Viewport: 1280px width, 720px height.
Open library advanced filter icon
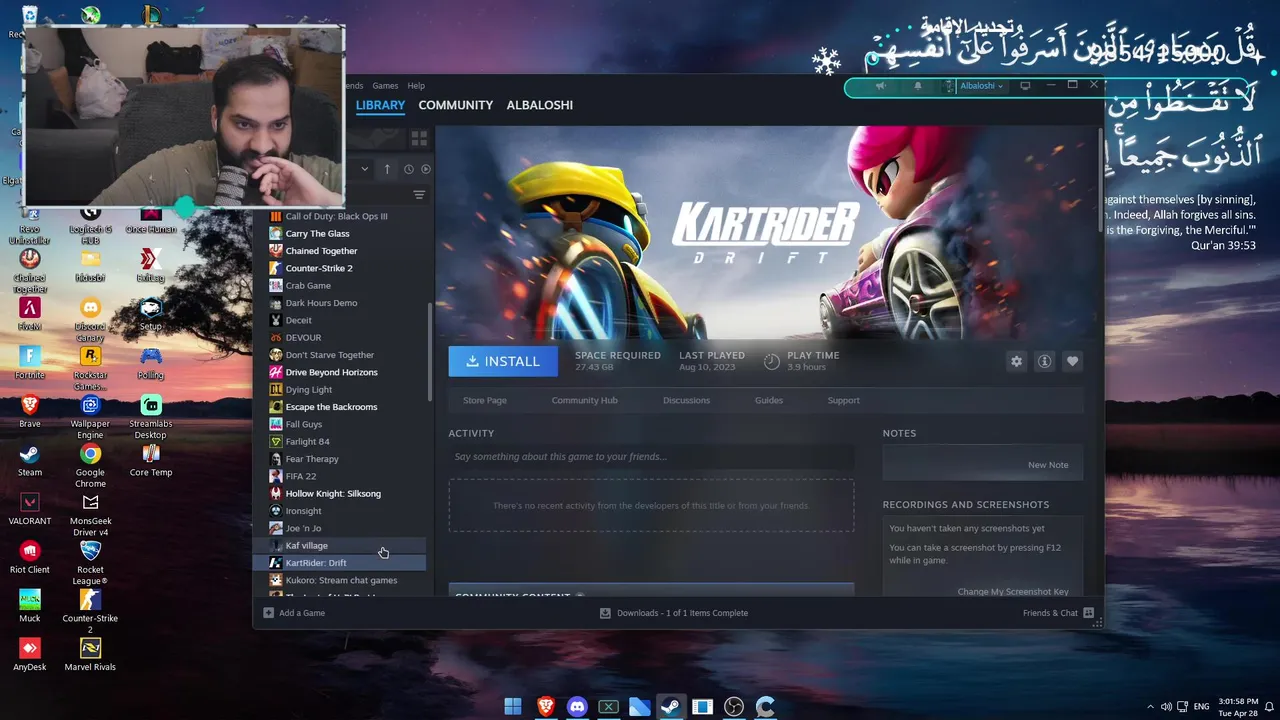pos(419,195)
